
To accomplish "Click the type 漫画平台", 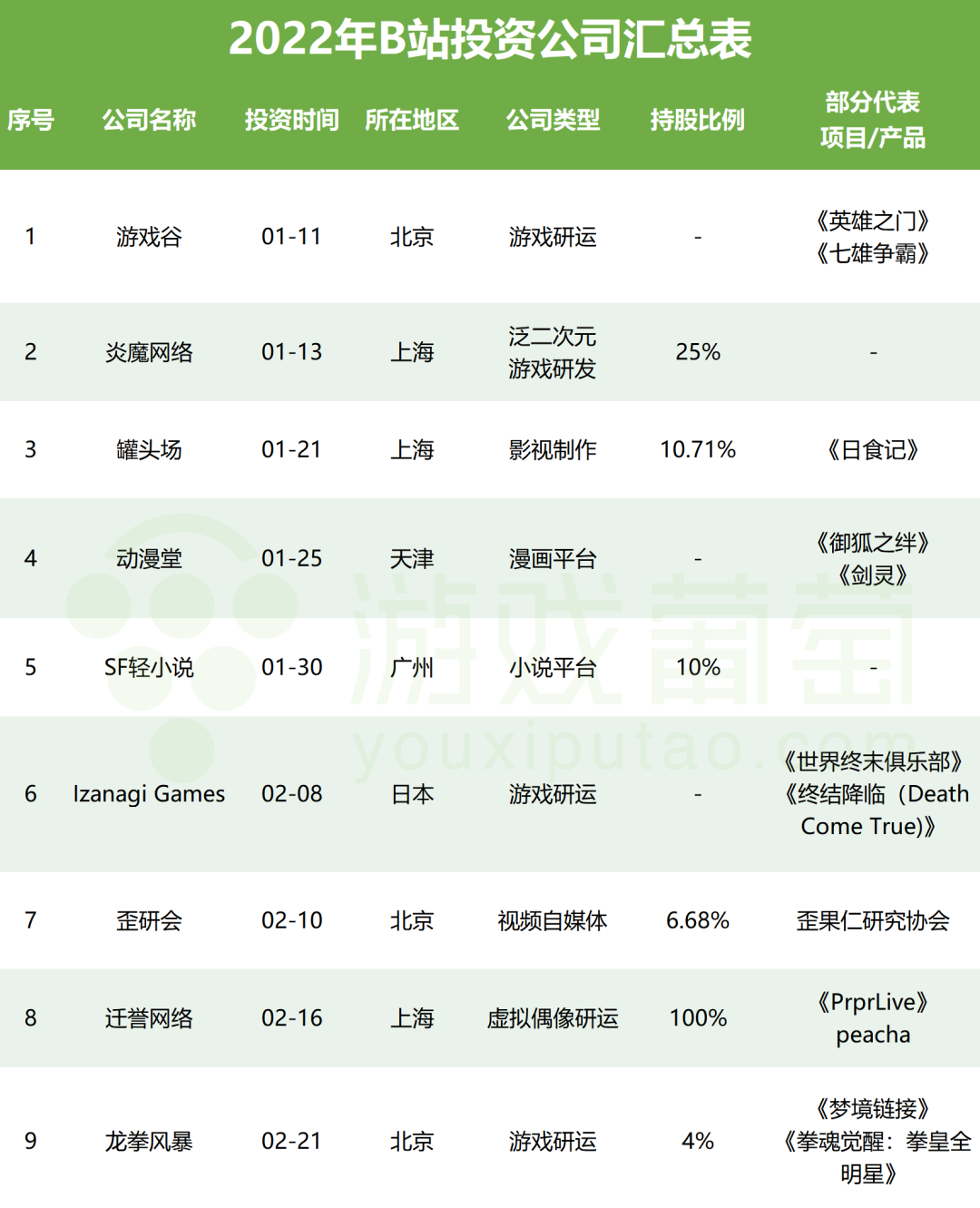I will [553, 558].
